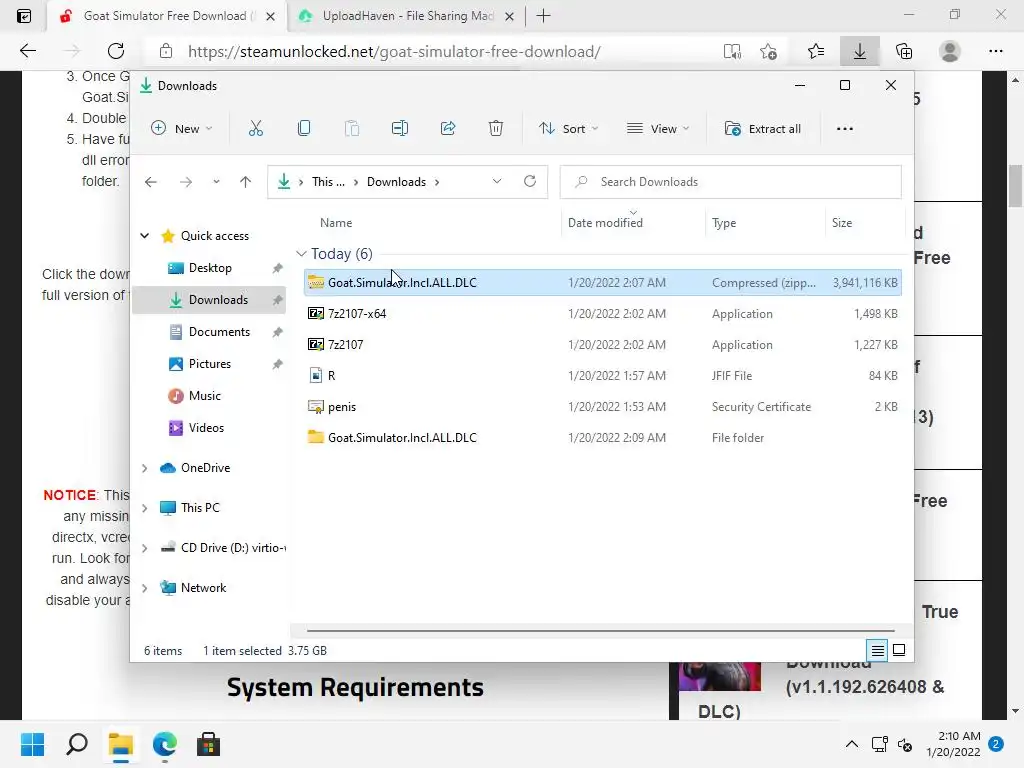Open the View dropdown
This screenshot has width=1024, height=768.
(x=658, y=129)
